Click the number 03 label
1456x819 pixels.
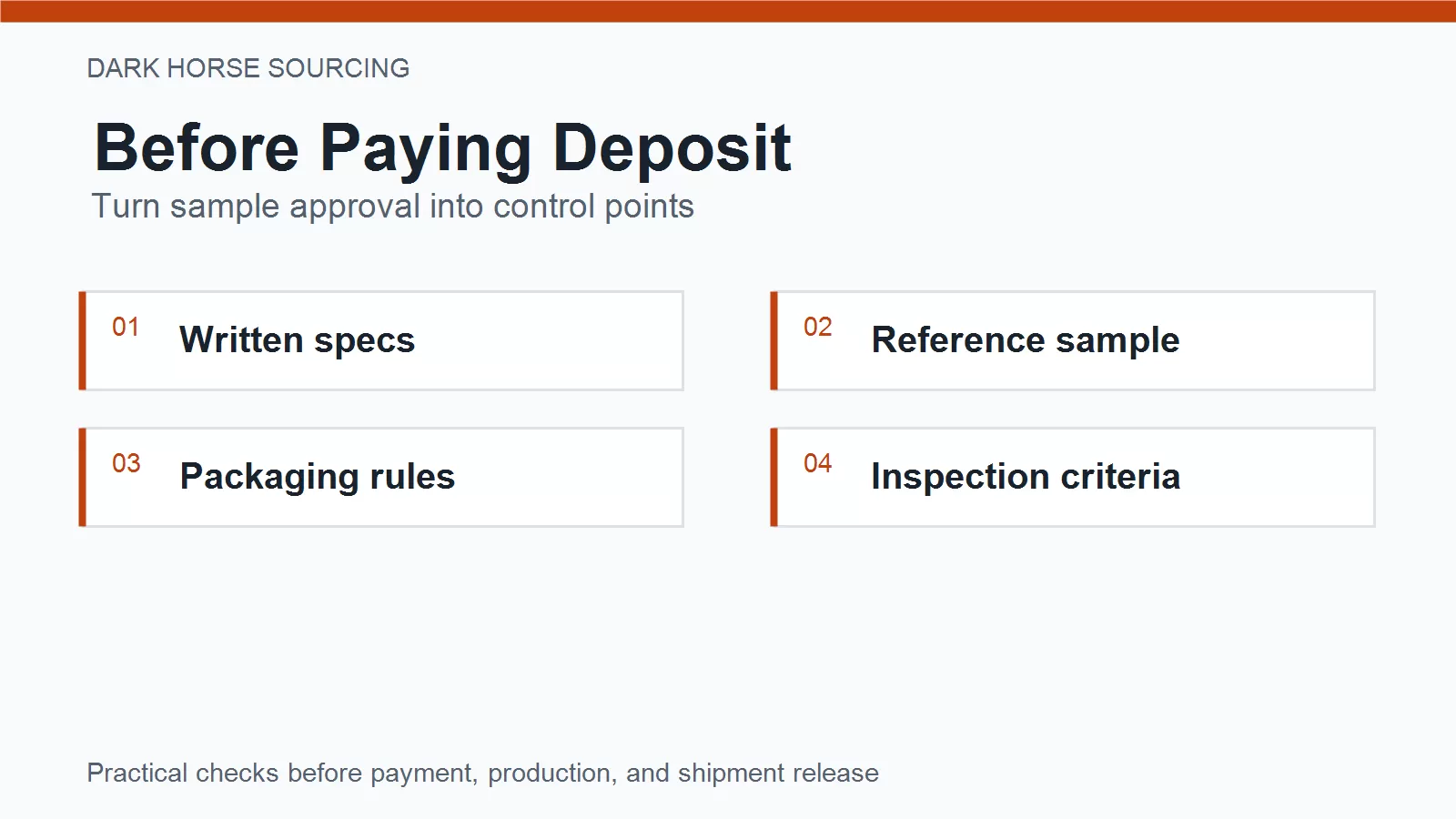coord(126,463)
